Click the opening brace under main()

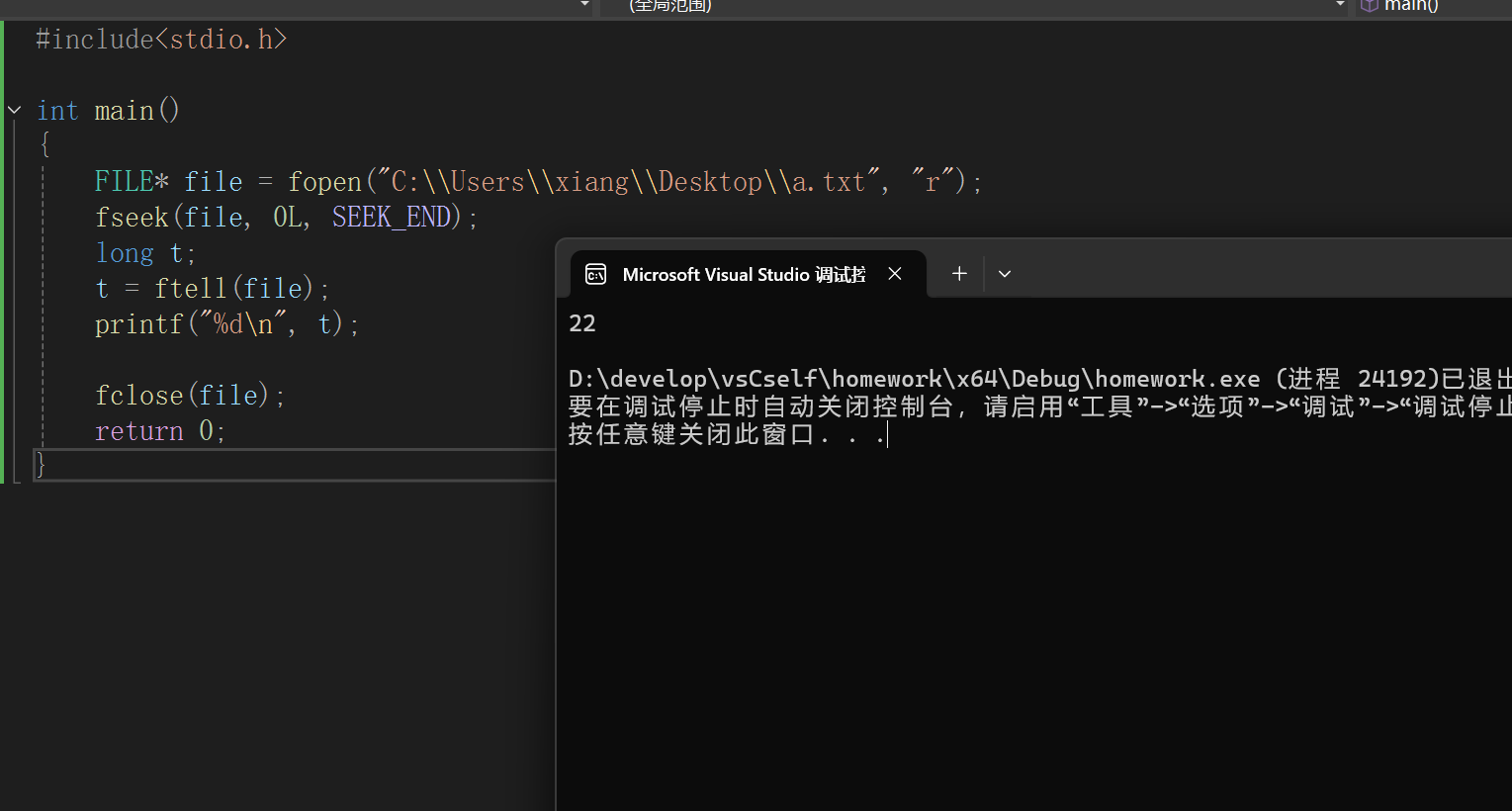click(x=44, y=145)
